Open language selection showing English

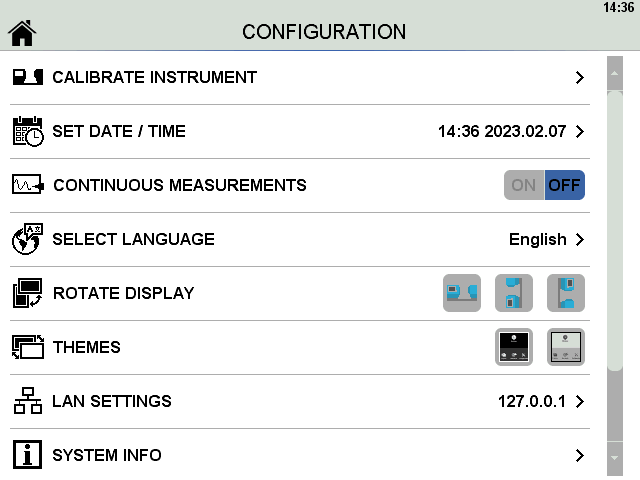[x=546, y=239]
